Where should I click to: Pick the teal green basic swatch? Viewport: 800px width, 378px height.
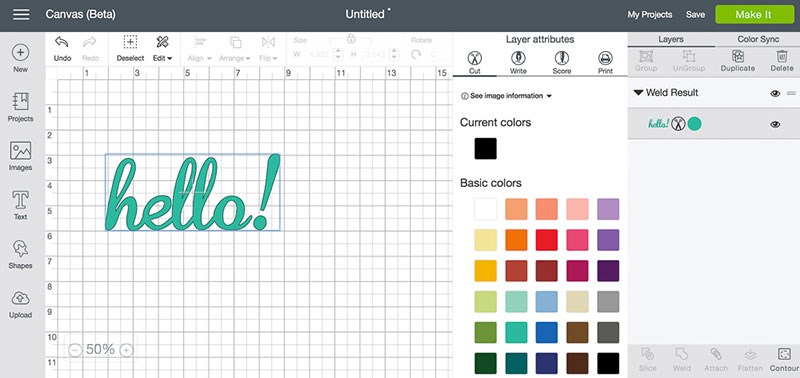click(516, 333)
